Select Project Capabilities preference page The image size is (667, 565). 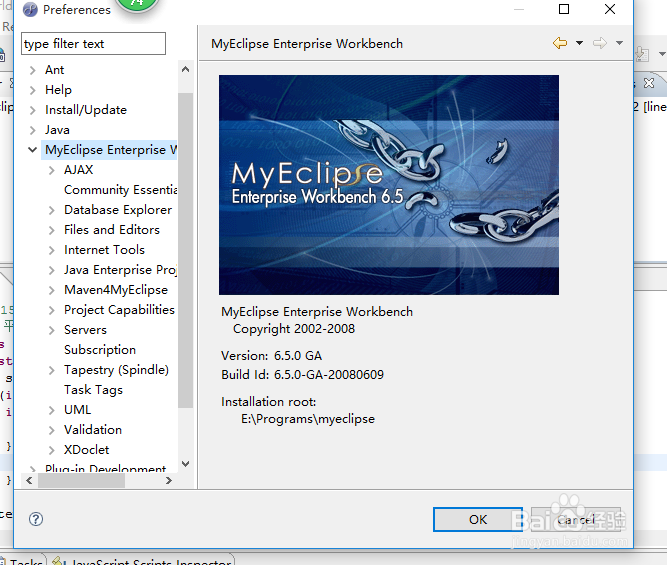coord(119,310)
